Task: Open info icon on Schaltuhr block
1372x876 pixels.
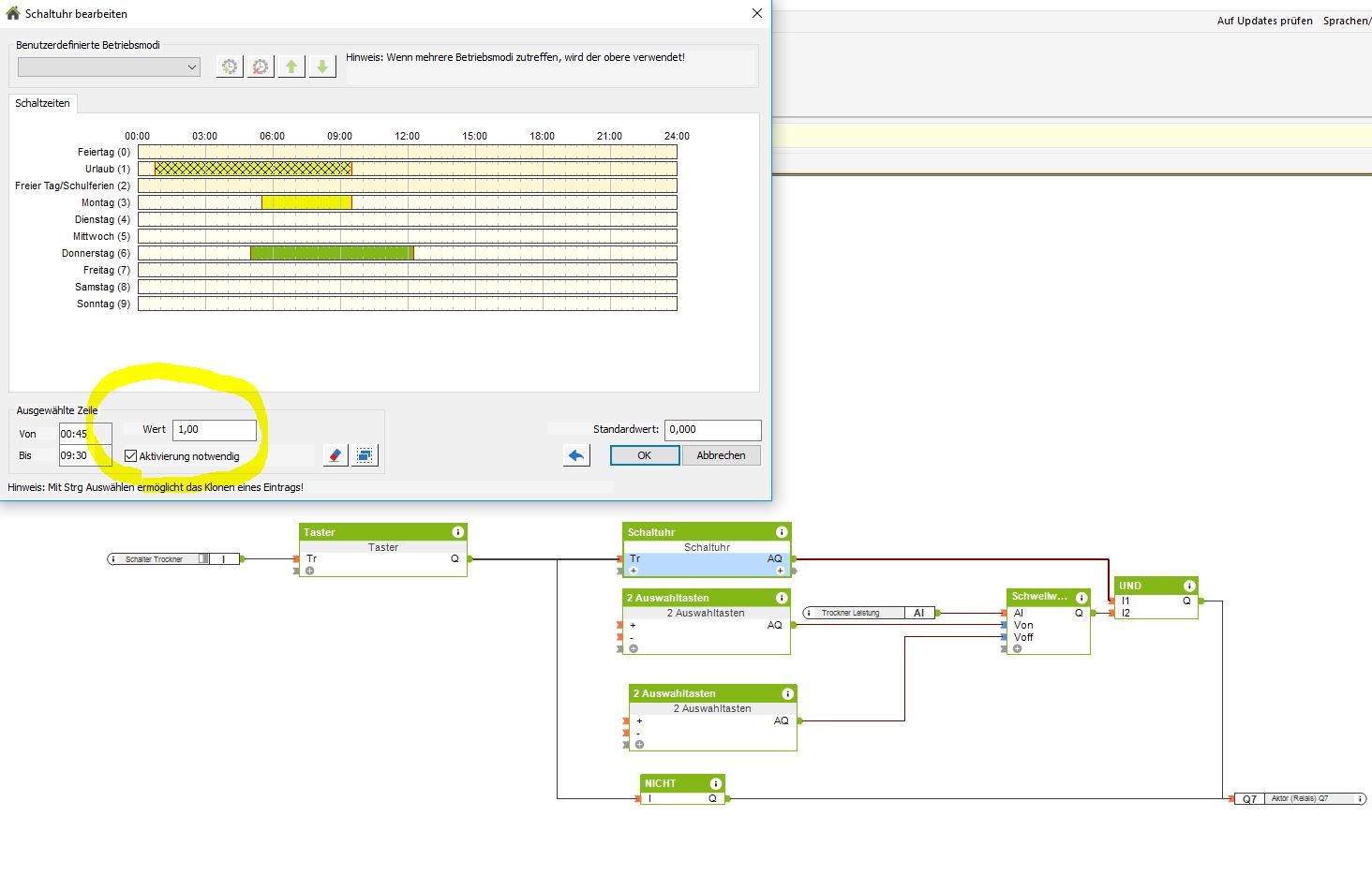Action: click(782, 532)
